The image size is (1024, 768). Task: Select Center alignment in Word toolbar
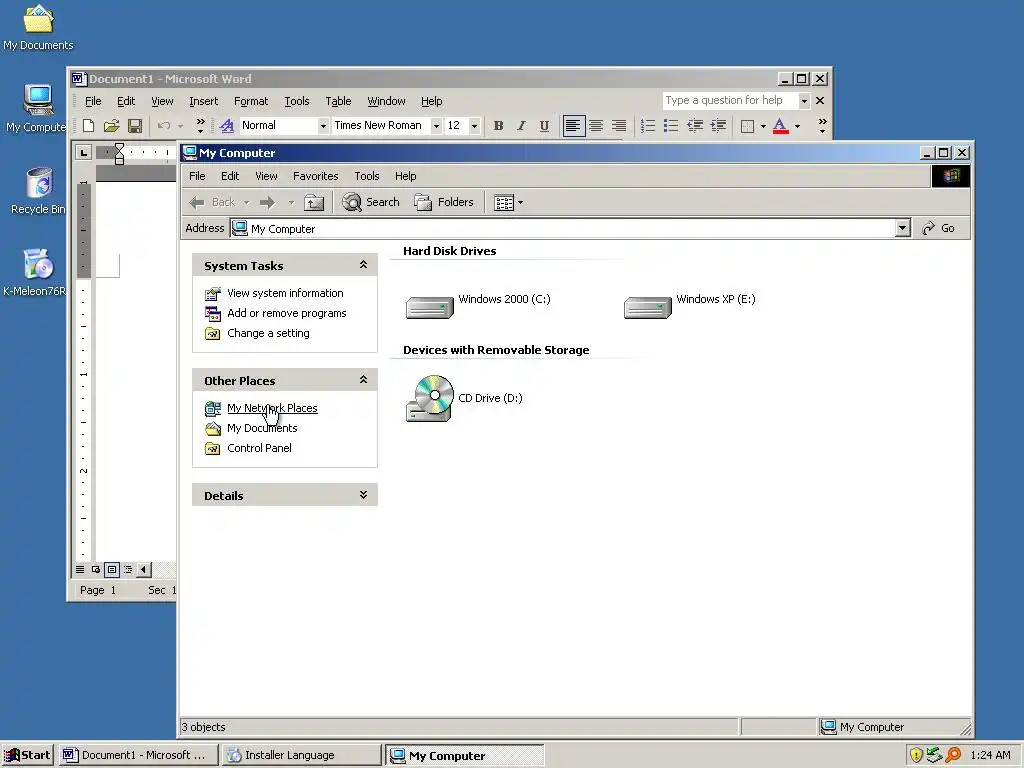tap(596, 125)
